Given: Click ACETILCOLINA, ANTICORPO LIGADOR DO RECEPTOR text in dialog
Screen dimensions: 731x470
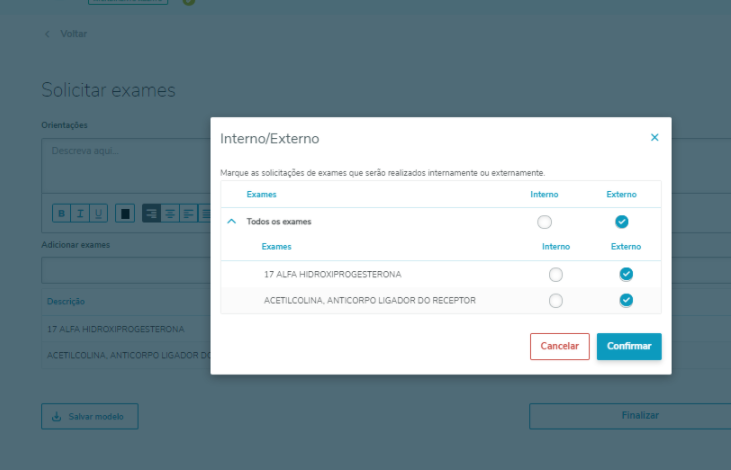Looking at the screenshot, I should click(370, 301).
